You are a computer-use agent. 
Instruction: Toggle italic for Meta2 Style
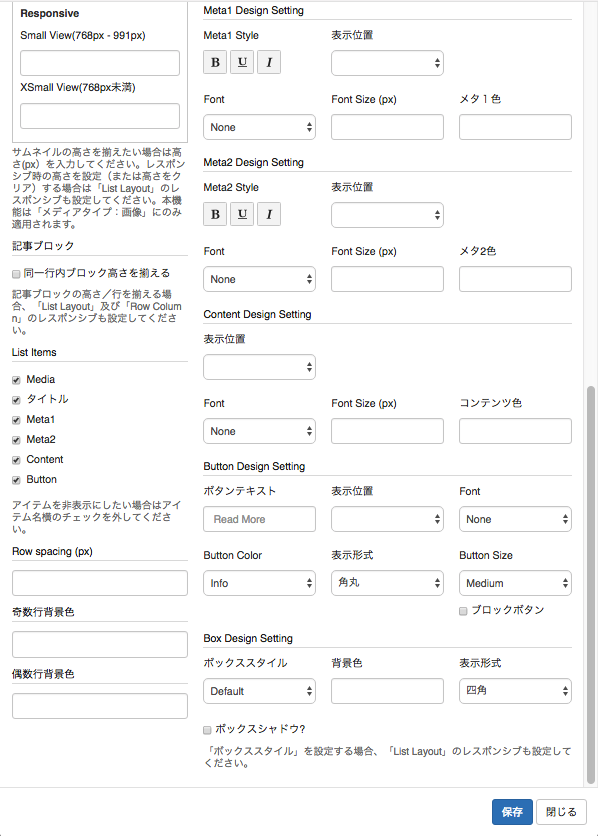(269, 214)
